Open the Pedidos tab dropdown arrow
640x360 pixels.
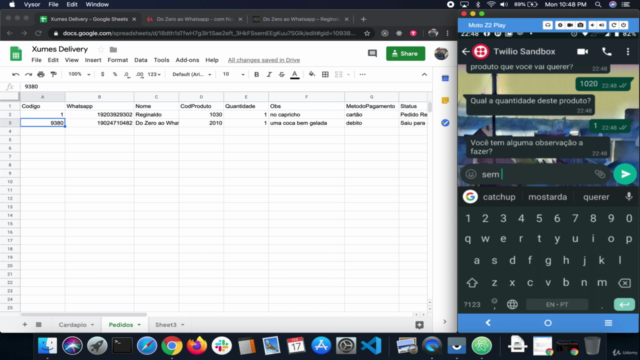139,325
